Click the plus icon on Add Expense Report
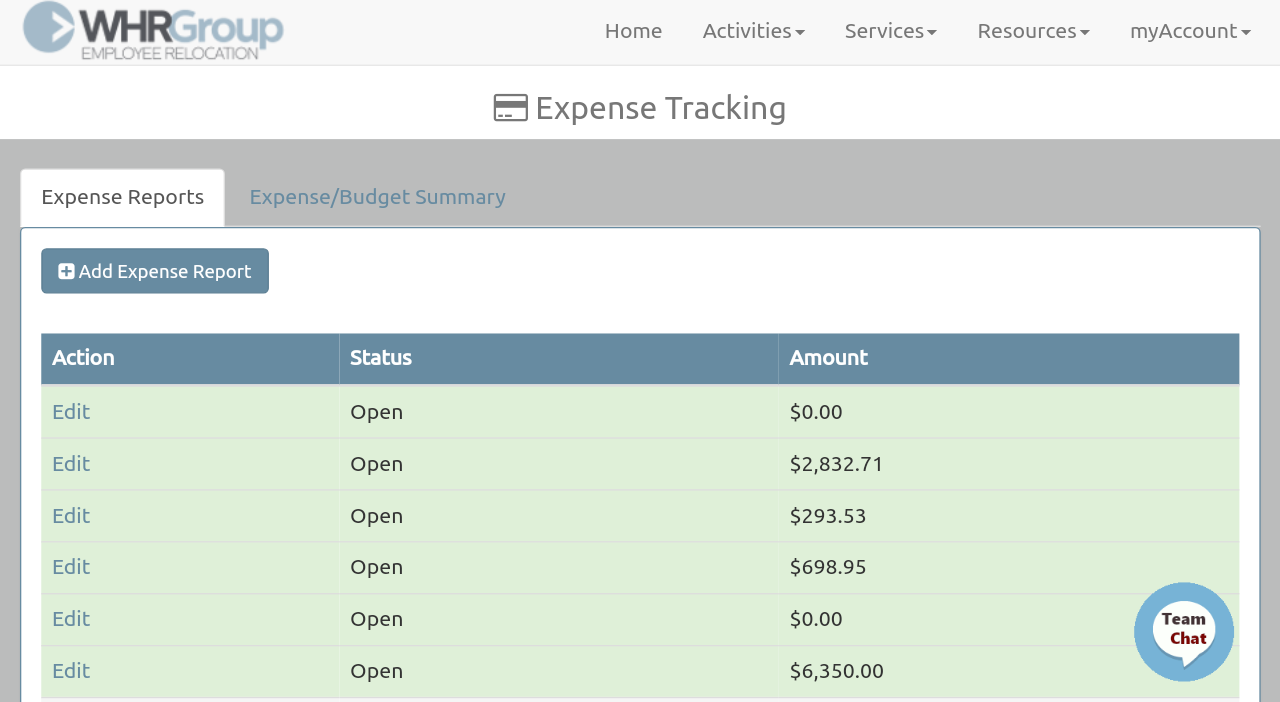The height and width of the screenshot is (702, 1280). [x=66, y=271]
